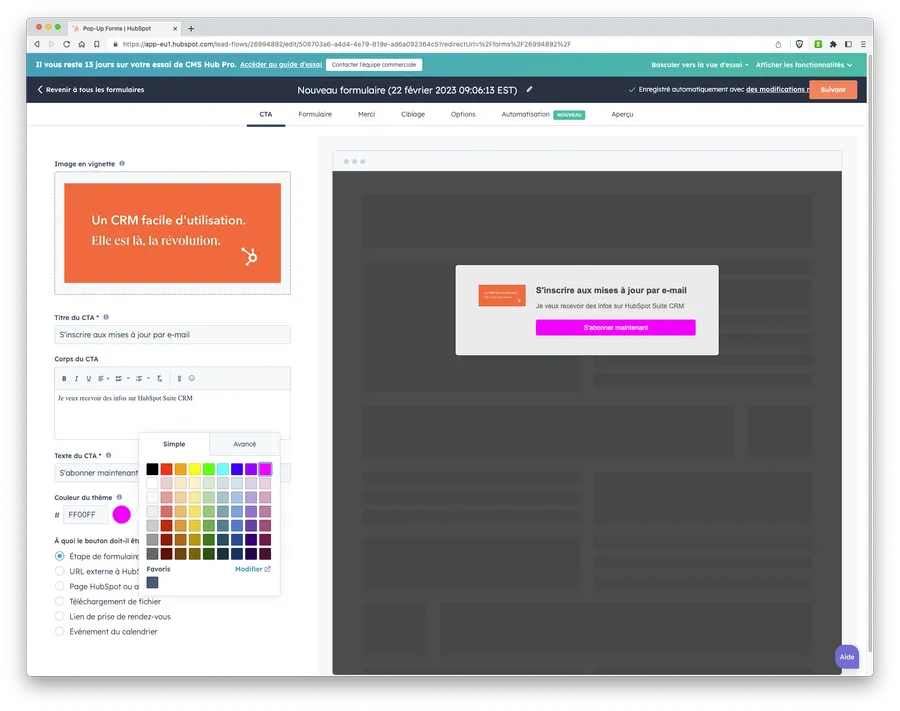Open Brave shields icon
900x711 pixels.
[799, 44]
